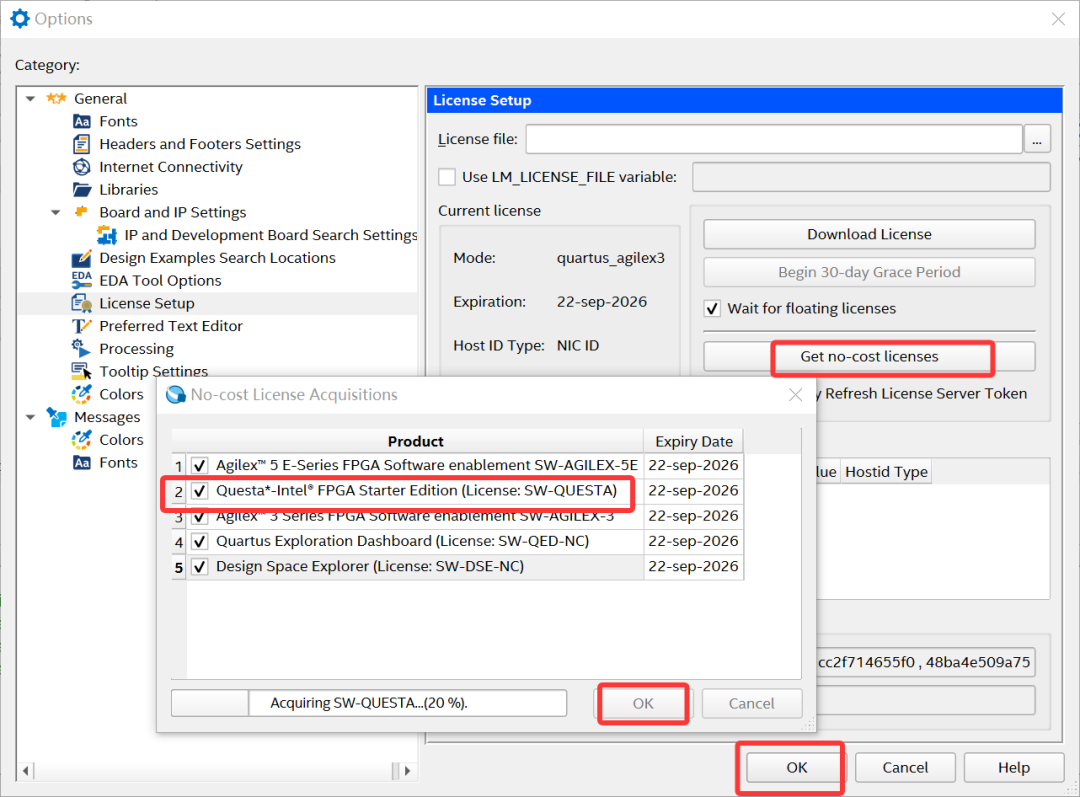Open Headers and Footers Settings
The image size is (1080, 797).
pyautogui.click(x=200, y=144)
